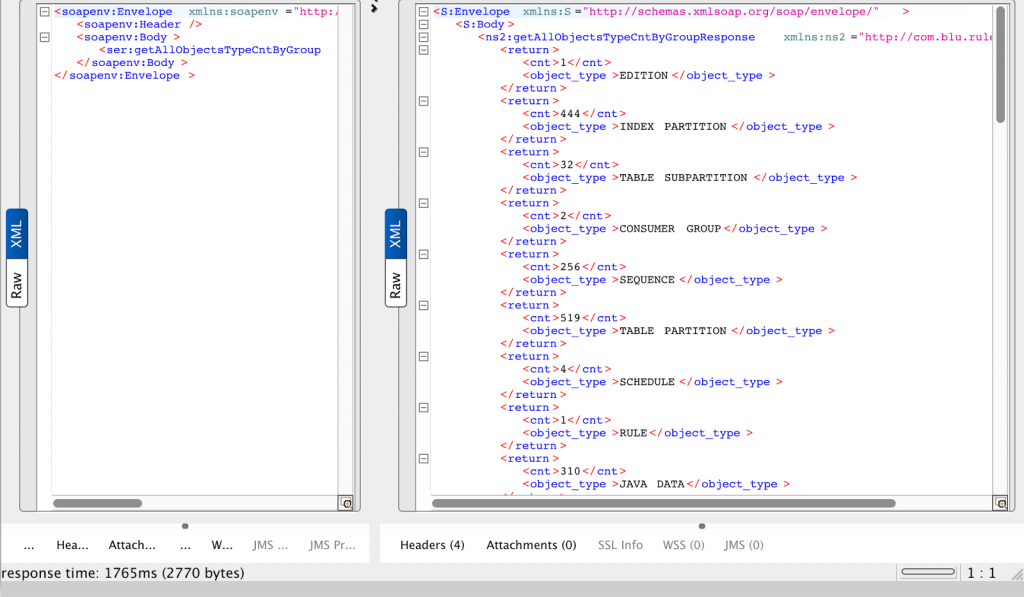Switch response editor to XML view

pos(396,234)
